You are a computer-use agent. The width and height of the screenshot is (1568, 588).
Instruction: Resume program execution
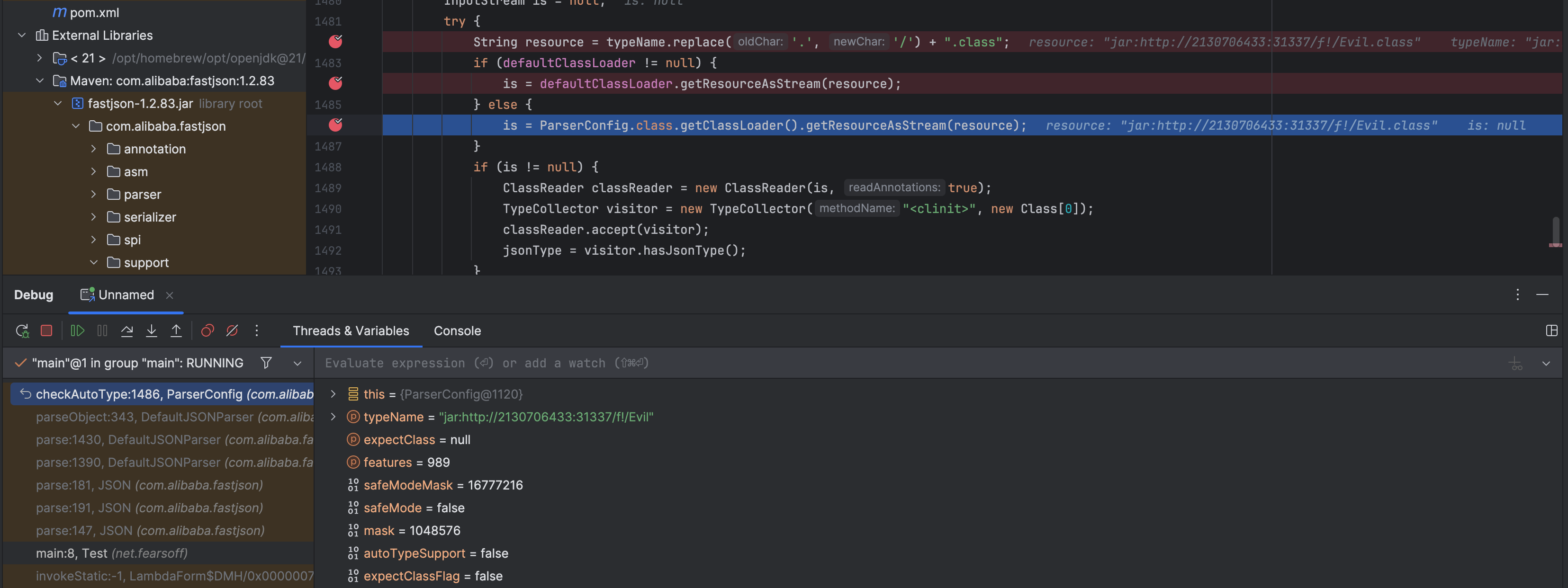click(x=77, y=331)
